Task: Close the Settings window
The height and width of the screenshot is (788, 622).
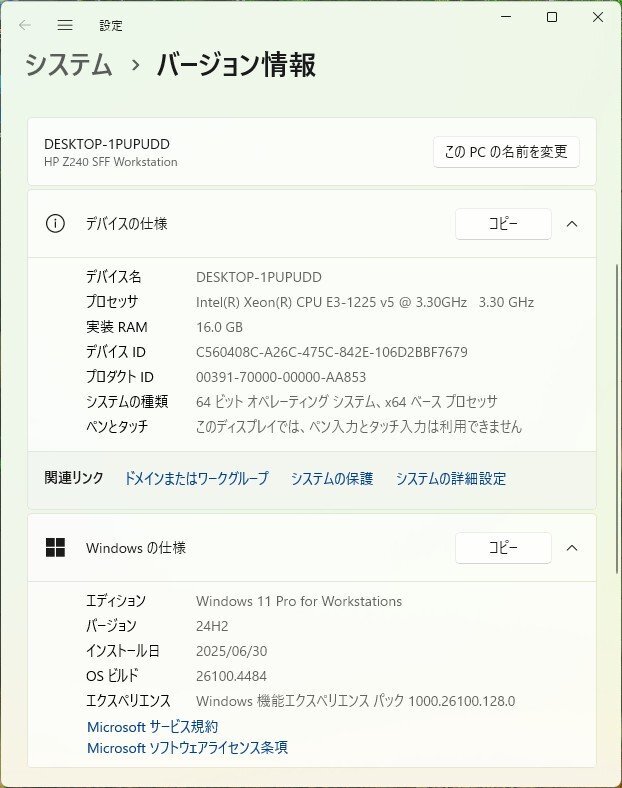Action: (x=598, y=17)
